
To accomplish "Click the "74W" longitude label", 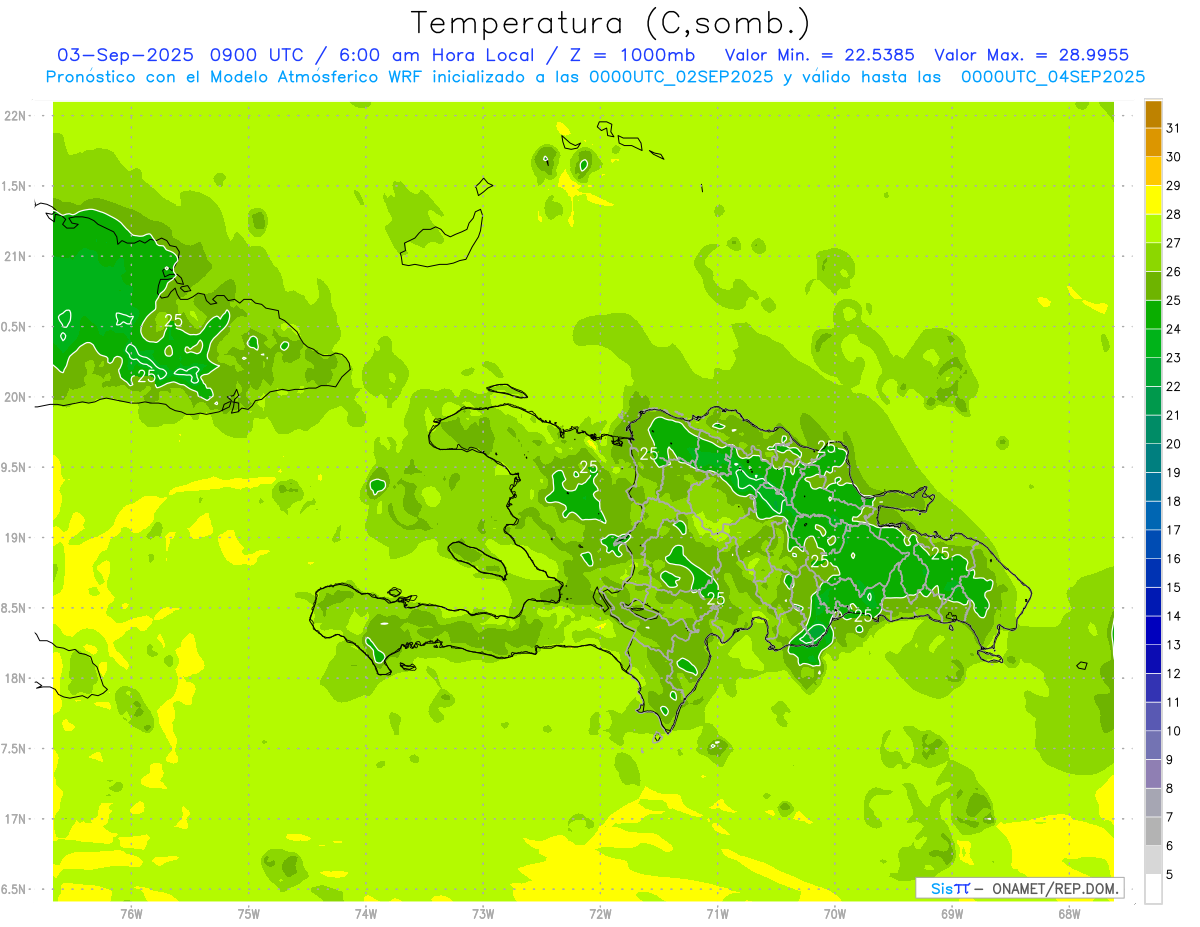I will tap(366, 914).
